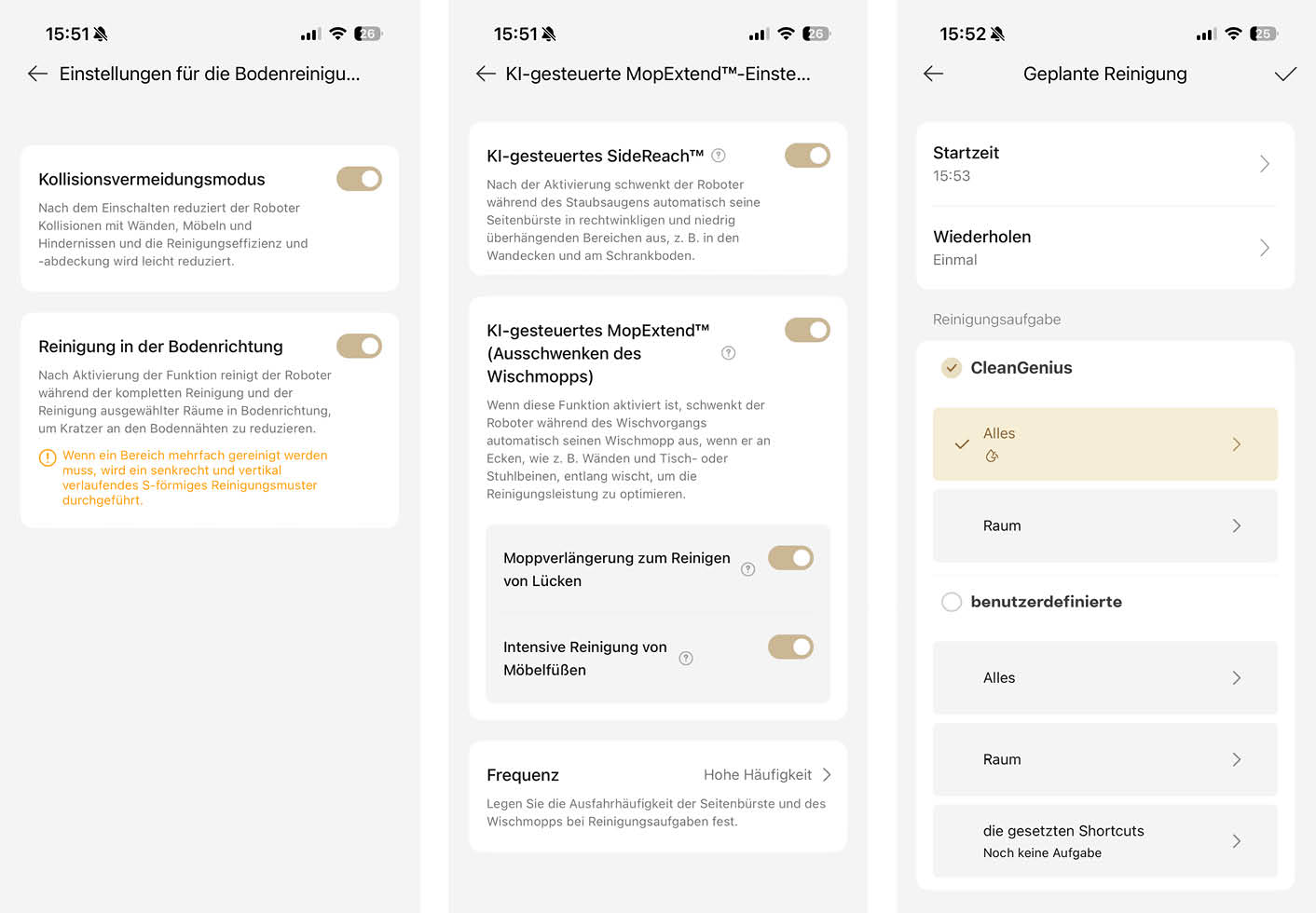The width and height of the screenshot is (1316, 913).
Task: Open the Startzeit selector
Action: pyautogui.click(x=1104, y=164)
